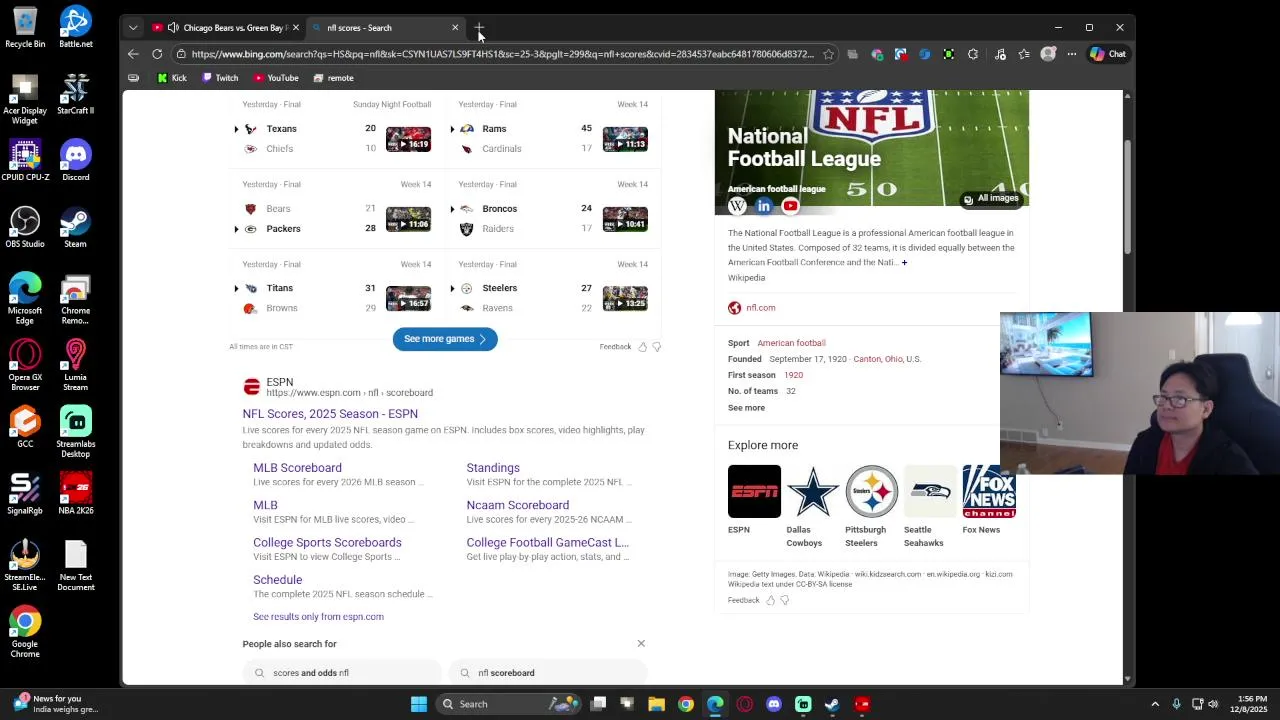The image size is (1280, 720).
Task: Close the Chicago Bears tab
Action: click(x=296, y=28)
